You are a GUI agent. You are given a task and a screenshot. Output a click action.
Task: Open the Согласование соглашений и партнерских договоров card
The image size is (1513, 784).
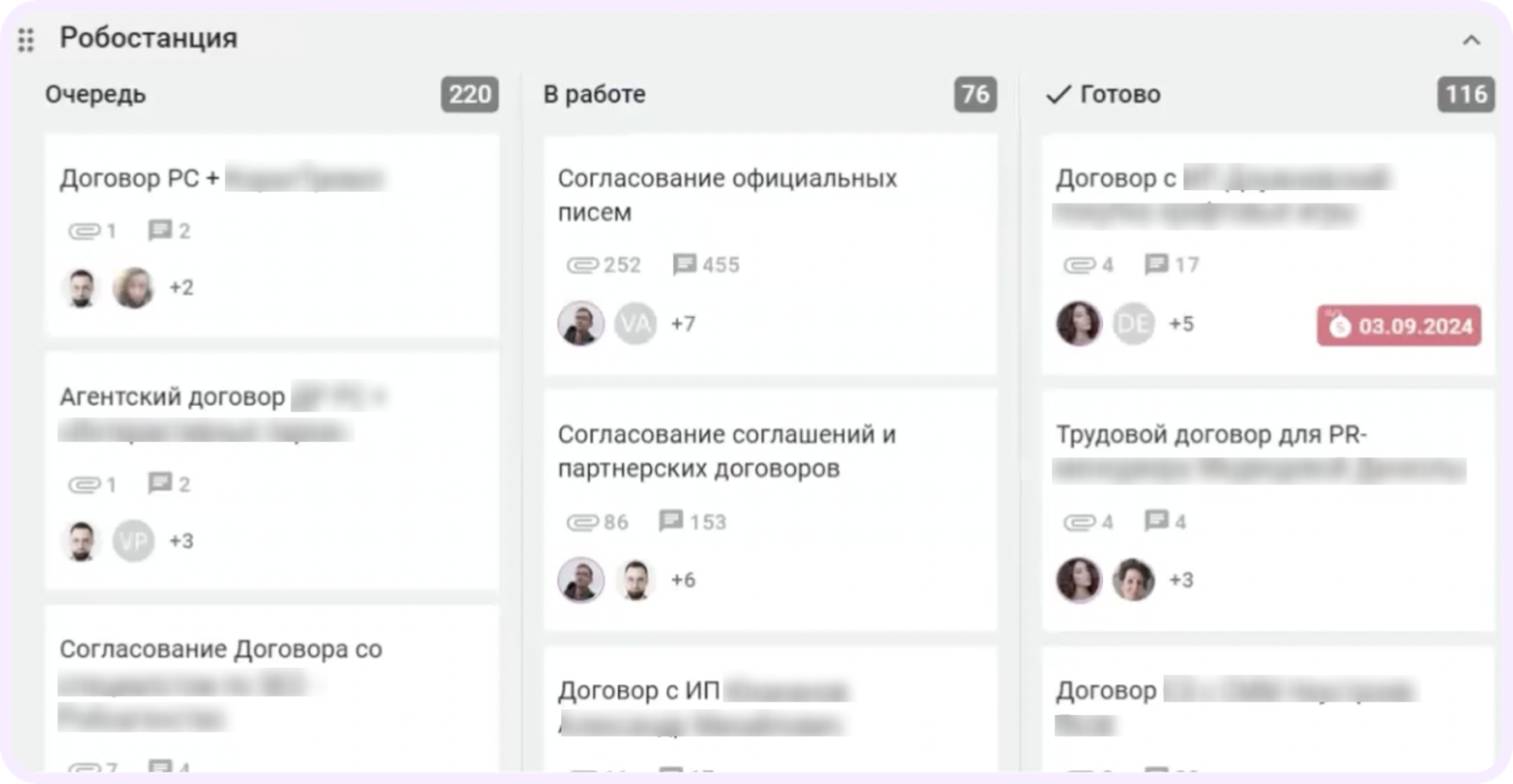tap(726, 451)
